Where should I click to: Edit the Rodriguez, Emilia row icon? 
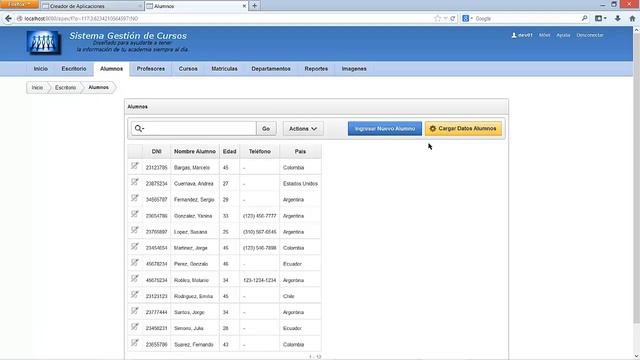[135, 294]
